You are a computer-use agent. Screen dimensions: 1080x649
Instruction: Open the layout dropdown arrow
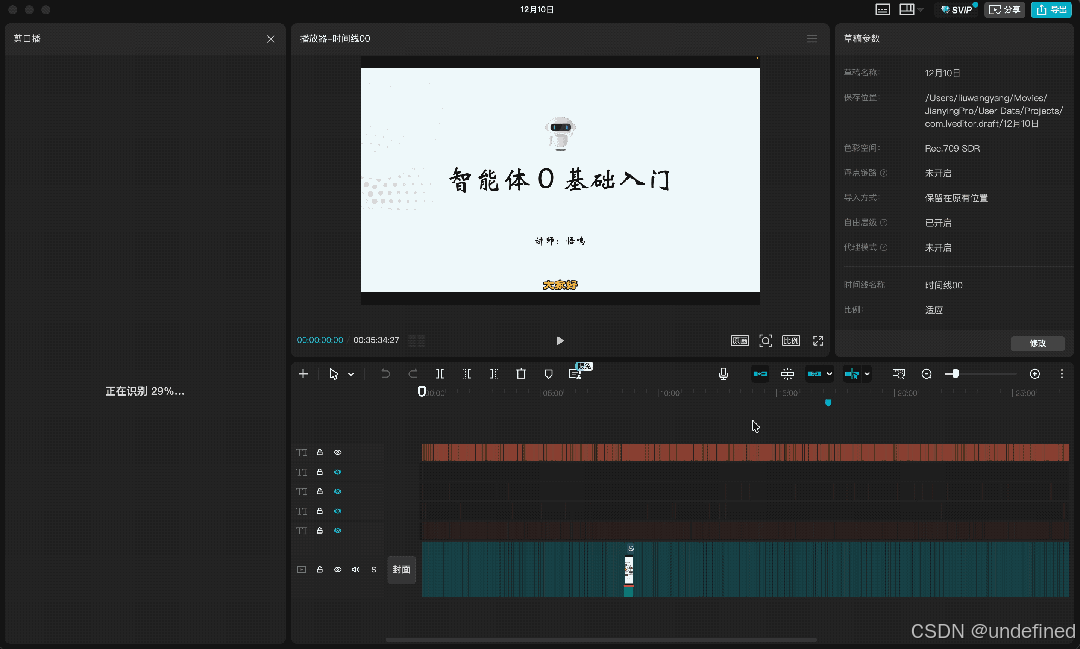click(921, 10)
